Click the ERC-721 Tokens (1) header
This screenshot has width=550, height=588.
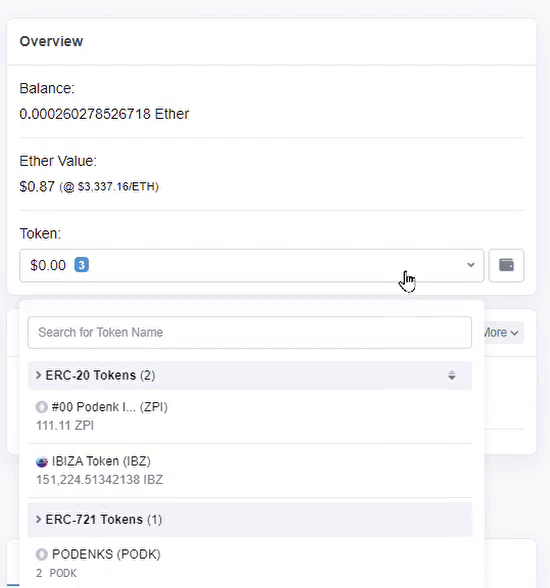pos(250,520)
